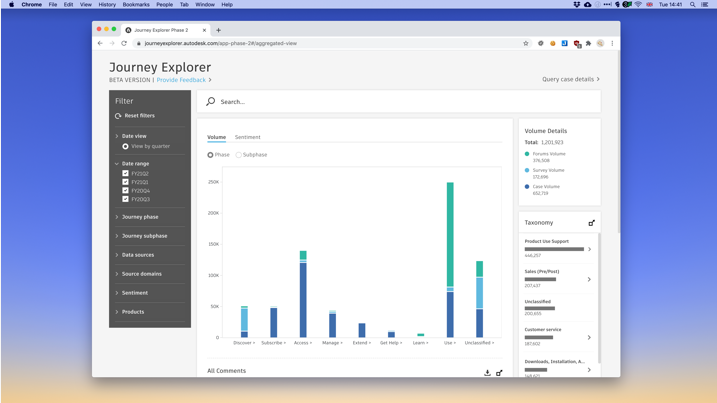
Task: Open the Chrome three-dot menu
Action: 612,43
